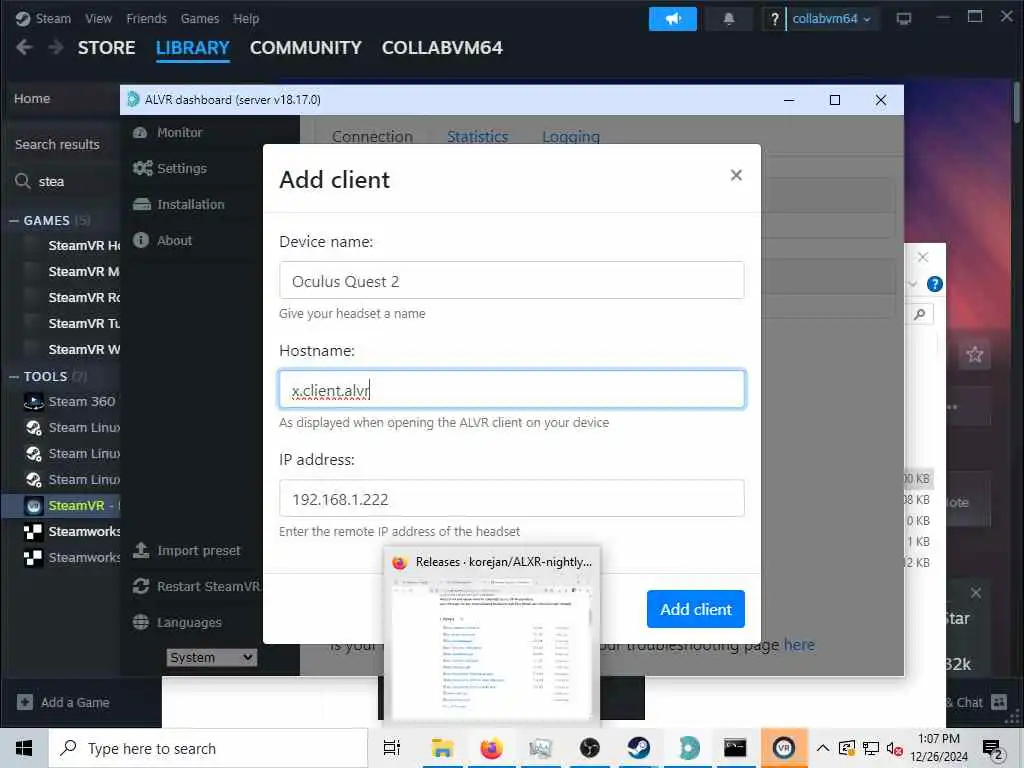Switch Steam to Big Picture mode icon
The height and width of the screenshot is (768, 1024).
[x=903, y=19]
